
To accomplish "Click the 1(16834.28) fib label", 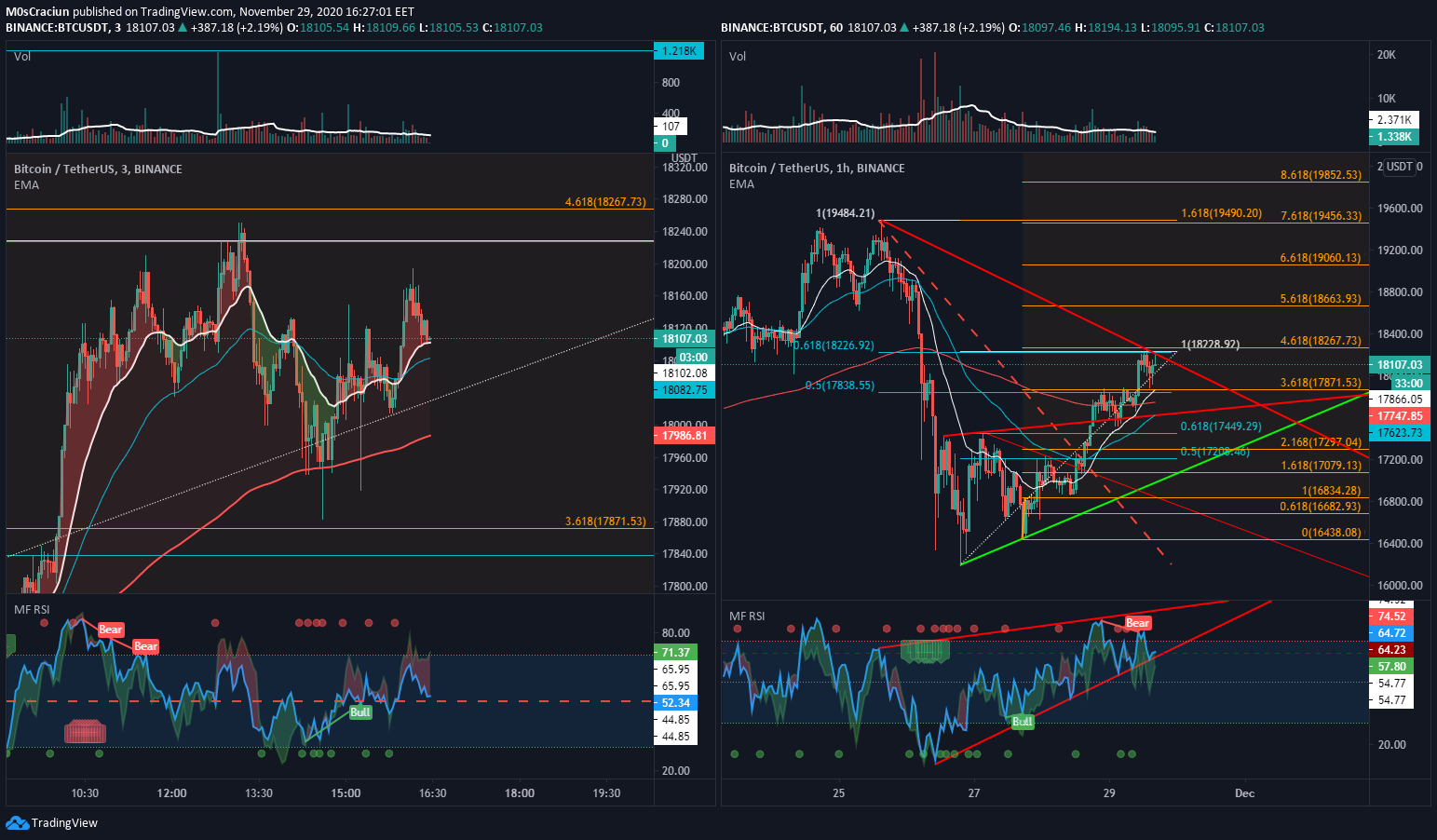I will pyautogui.click(x=1331, y=491).
